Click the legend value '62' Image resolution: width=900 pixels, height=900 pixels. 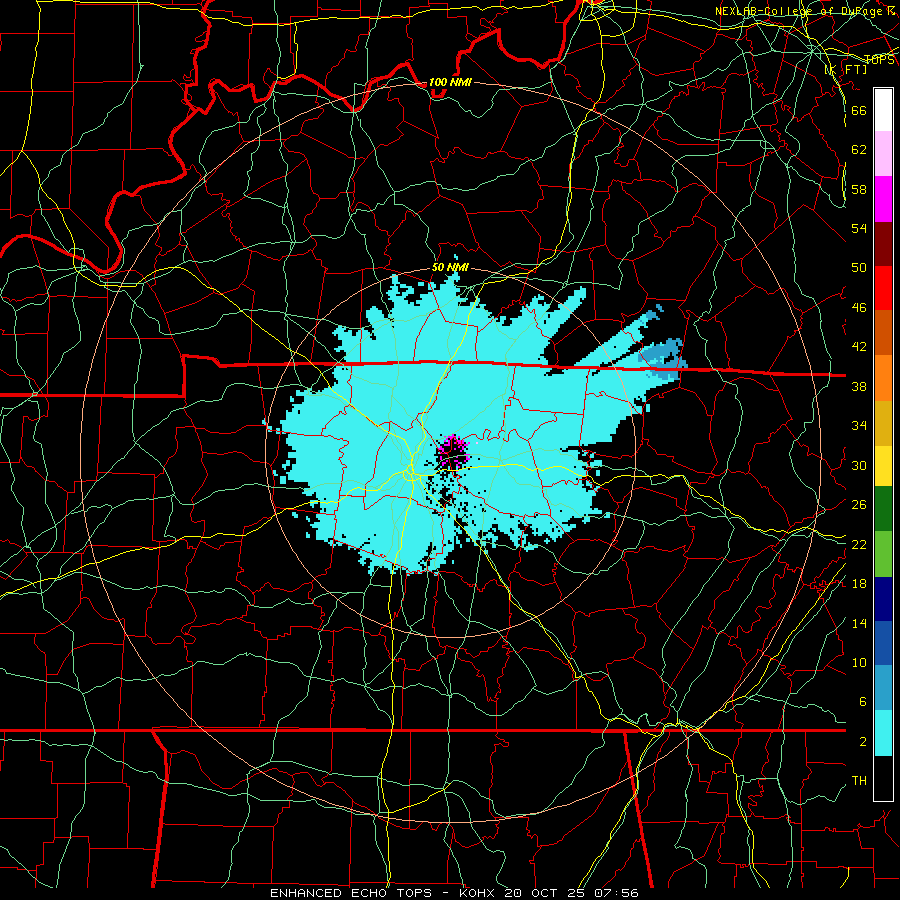point(859,149)
